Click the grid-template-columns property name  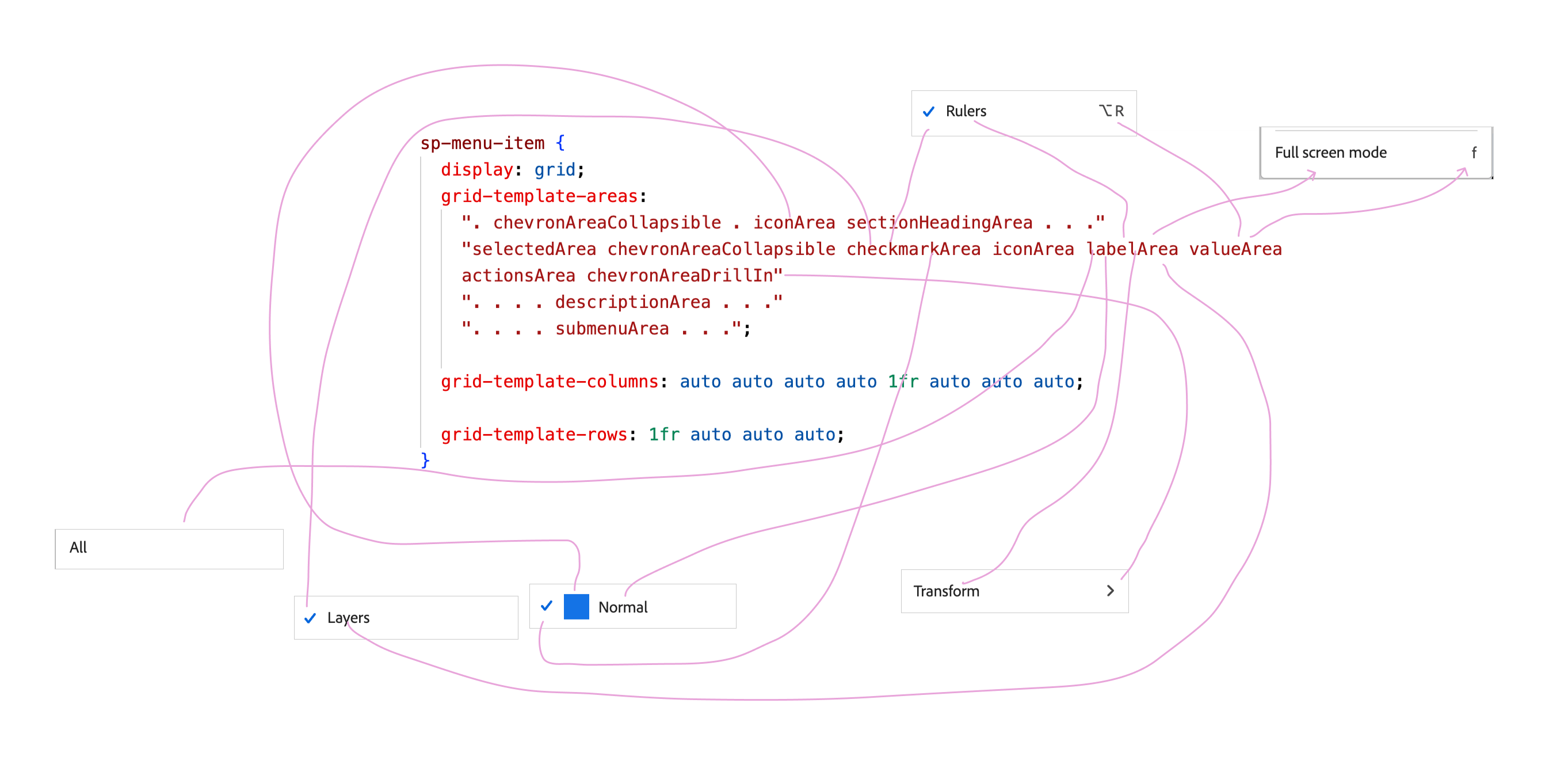click(549, 381)
